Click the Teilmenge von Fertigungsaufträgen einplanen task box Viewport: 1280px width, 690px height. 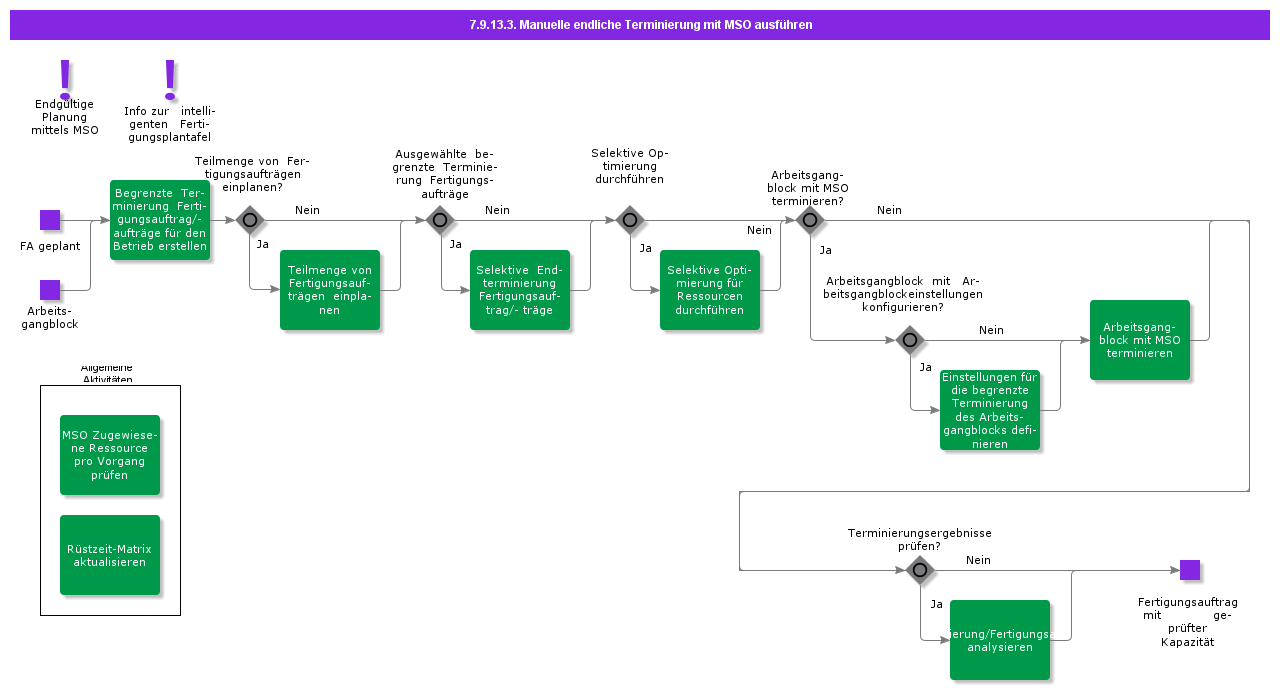[x=331, y=289]
